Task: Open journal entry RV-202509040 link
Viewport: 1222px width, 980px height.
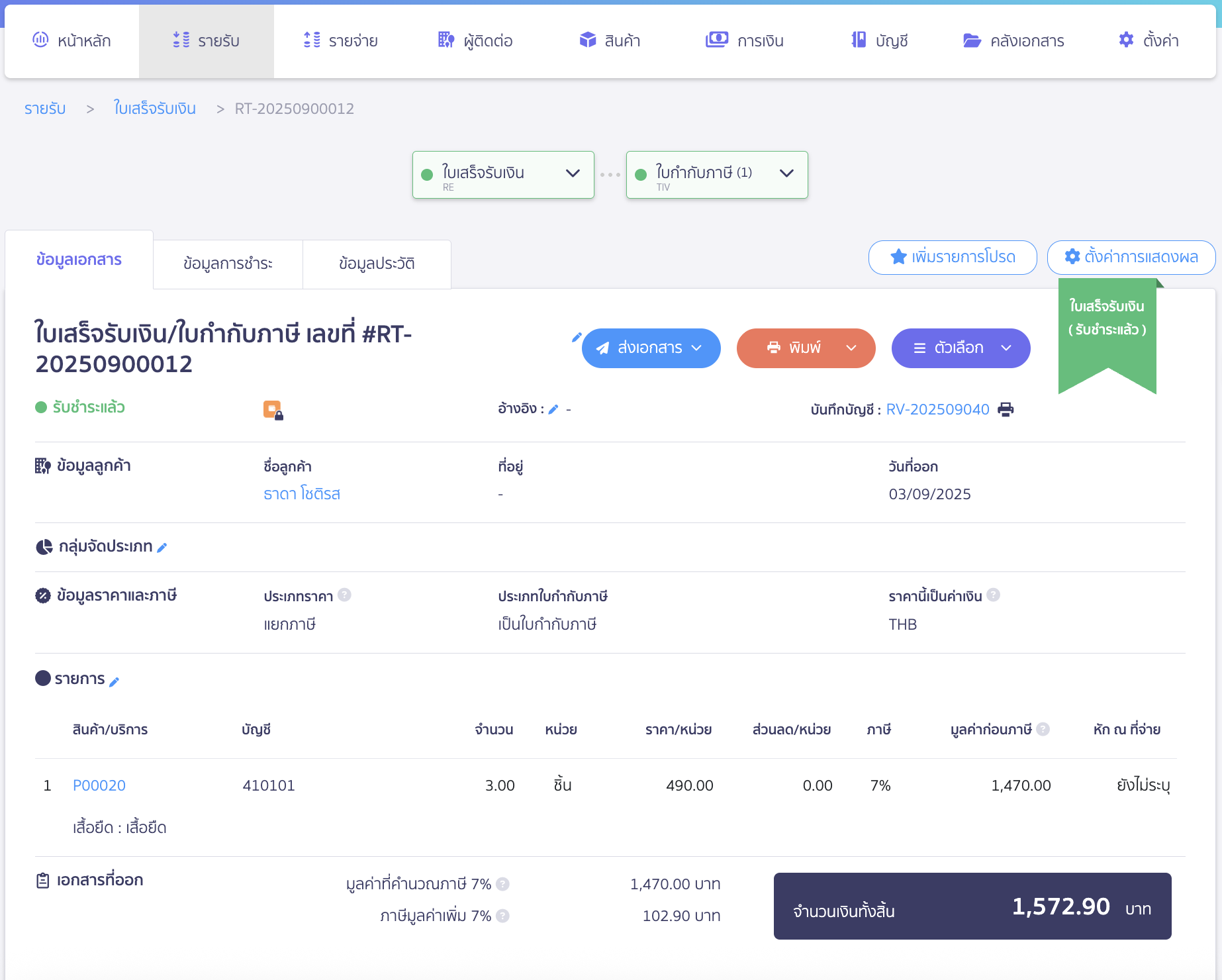Action: (x=937, y=409)
